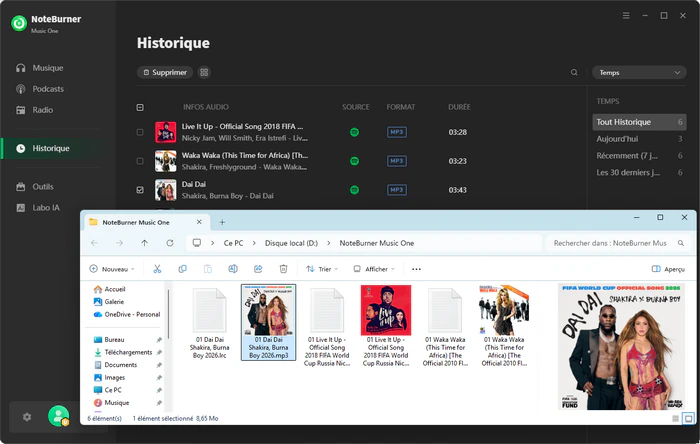Open the Labo IA section

(x=38, y=207)
